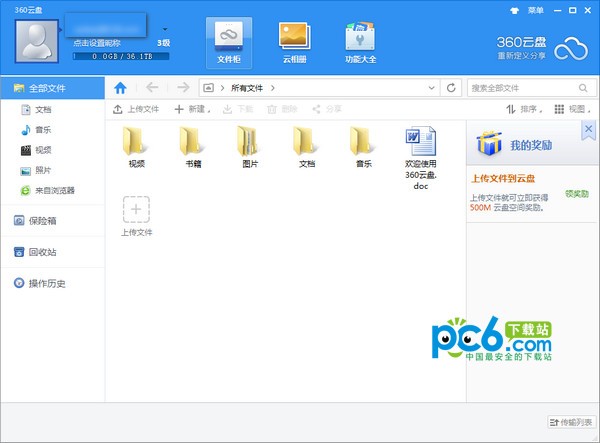Click 上传文件到云盘 reward title
This screenshot has height=443, width=600.
(503, 179)
